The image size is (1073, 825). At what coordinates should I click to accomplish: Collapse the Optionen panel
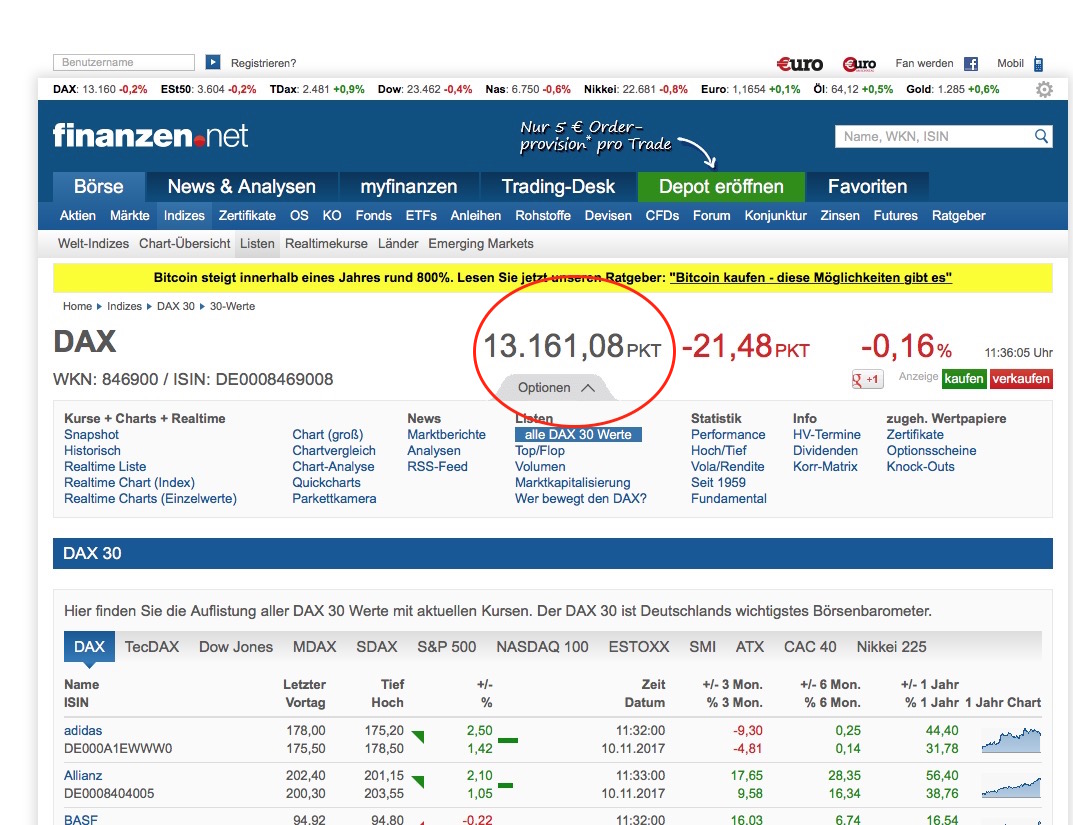point(556,388)
